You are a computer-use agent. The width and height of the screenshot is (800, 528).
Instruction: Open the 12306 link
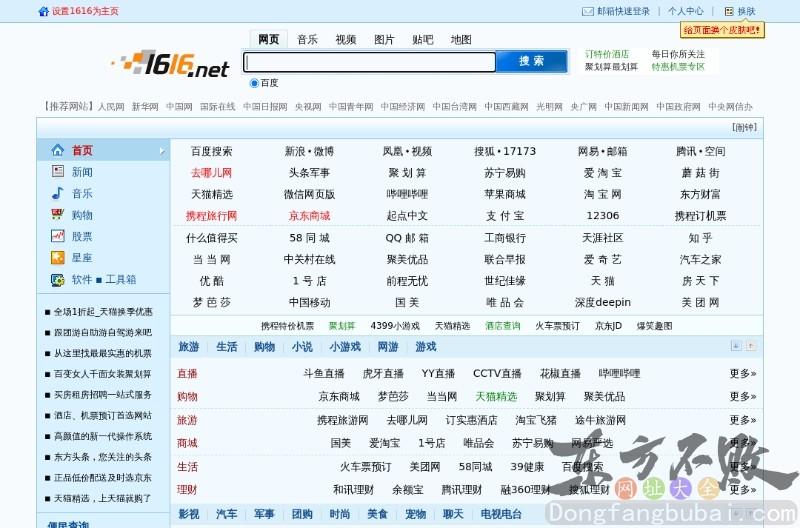pos(603,216)
